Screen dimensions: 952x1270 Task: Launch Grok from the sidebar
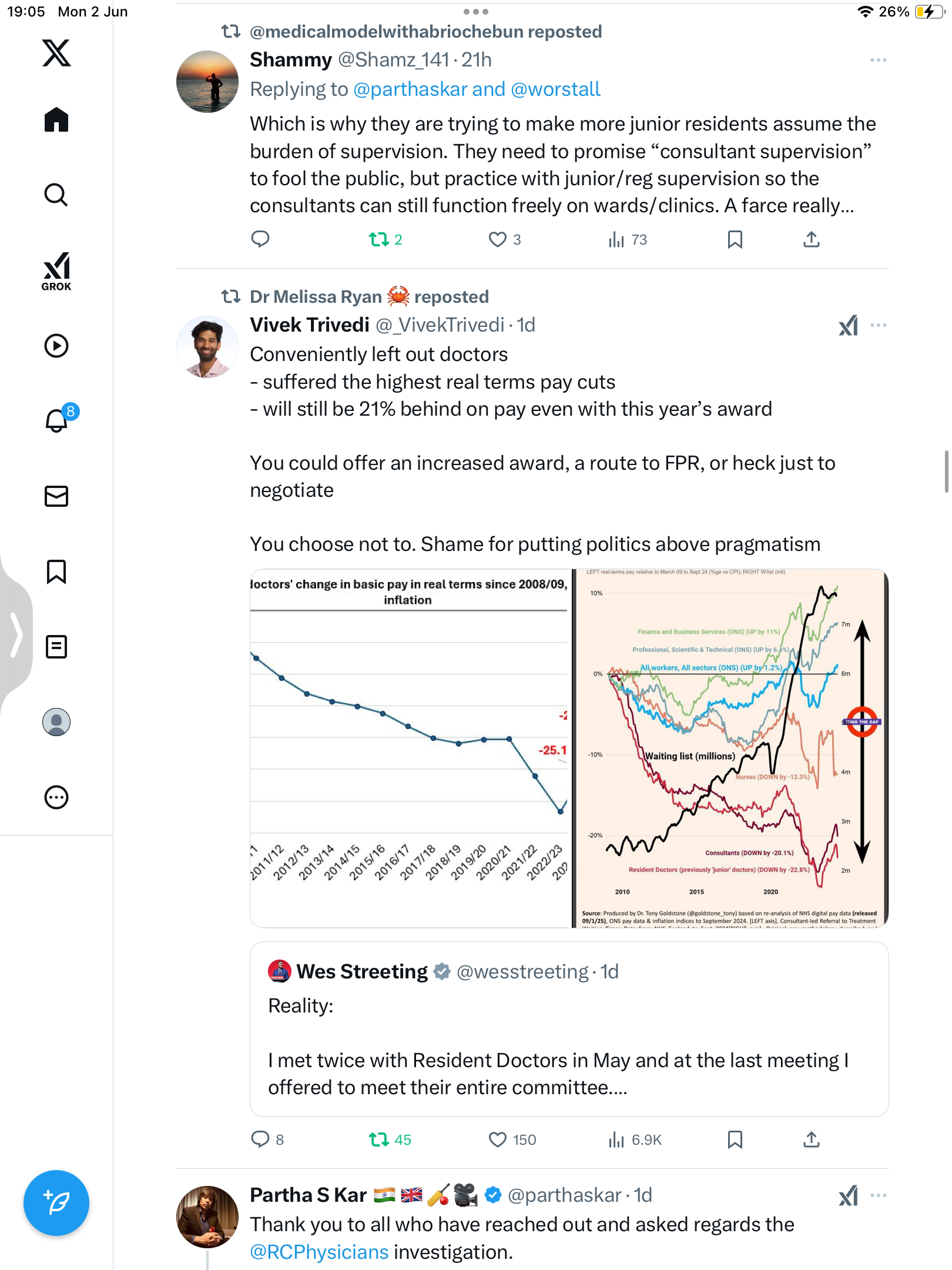tap(56, 272)
